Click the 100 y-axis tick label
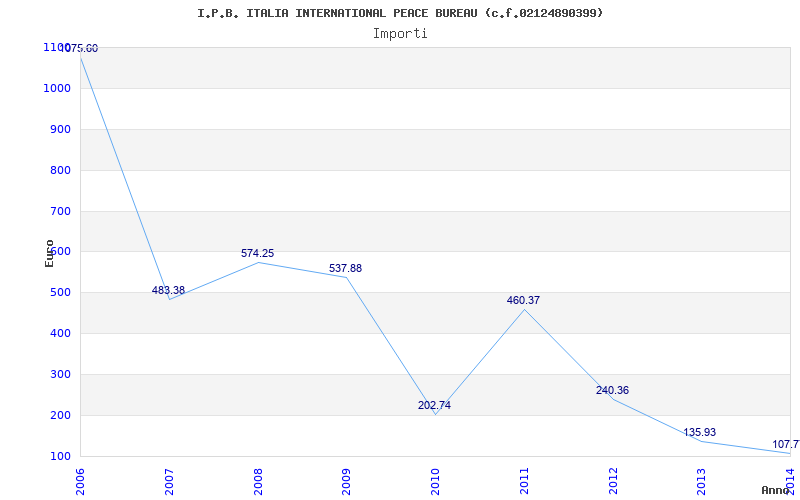The image size is (800, 500). tap(62, 456)
